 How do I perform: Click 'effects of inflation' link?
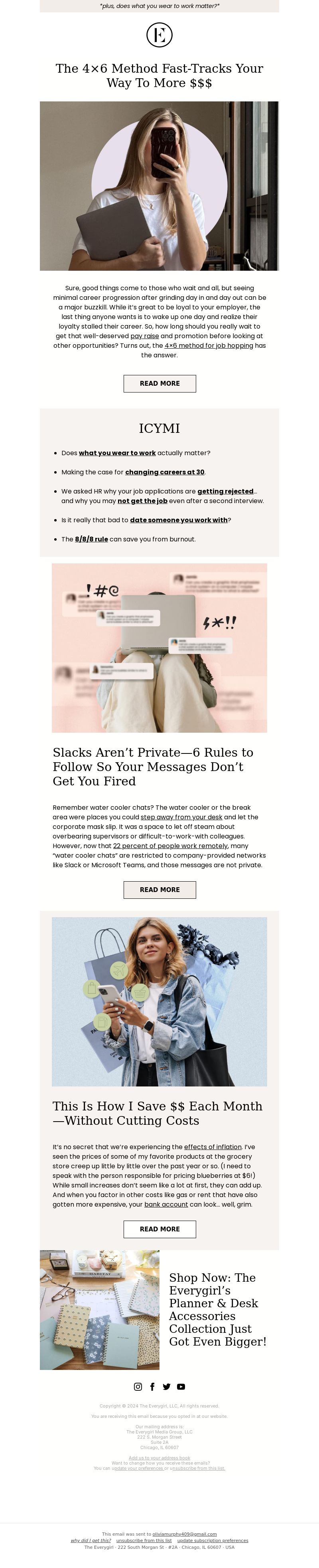213,1147
